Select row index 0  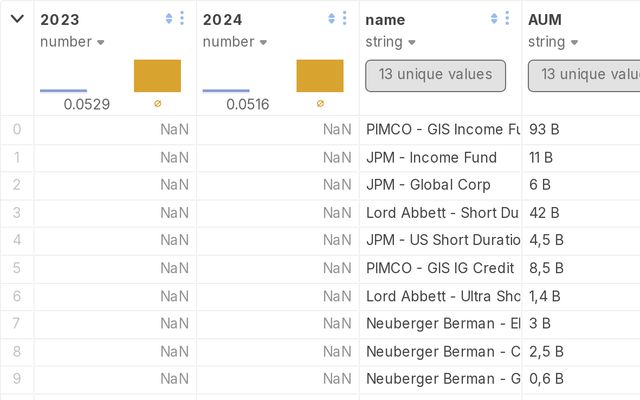[17, 129]
